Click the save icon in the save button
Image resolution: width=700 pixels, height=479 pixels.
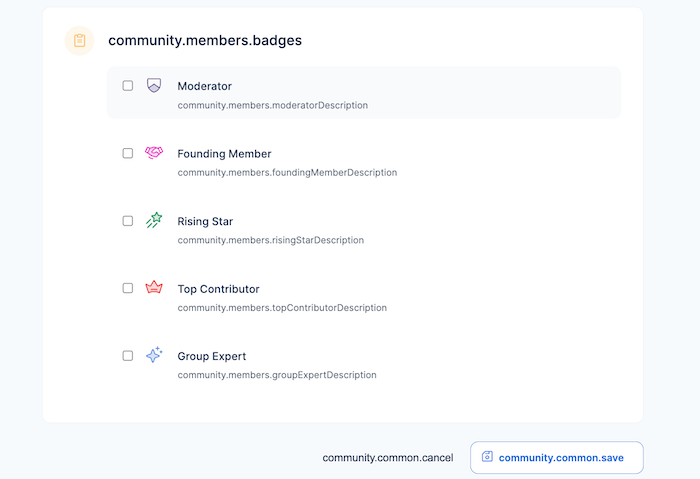tap(487, 457)
